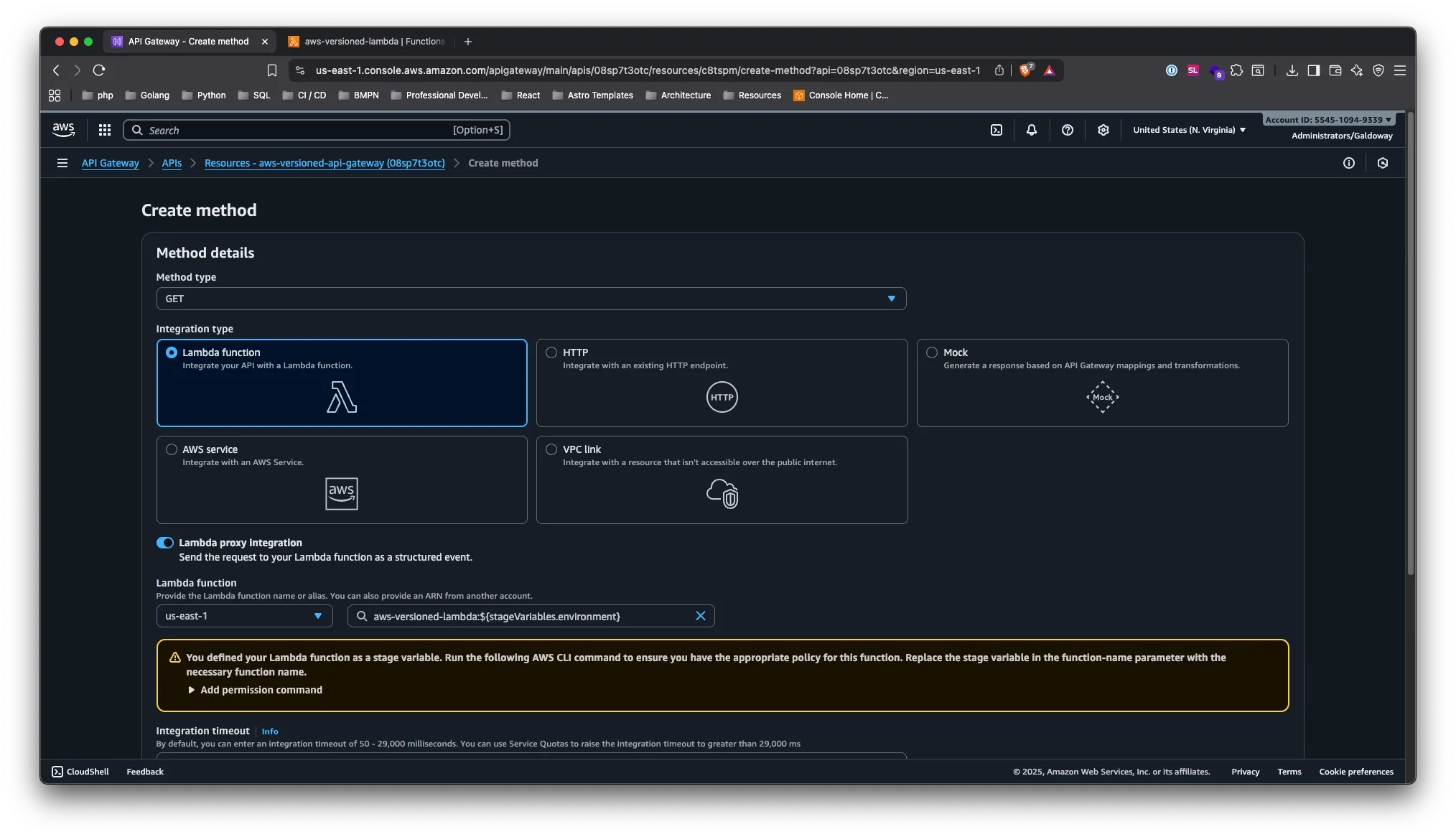The image size is (1456, 837).
Task: Open the help question mark icon
Action: click(1067, 130)
